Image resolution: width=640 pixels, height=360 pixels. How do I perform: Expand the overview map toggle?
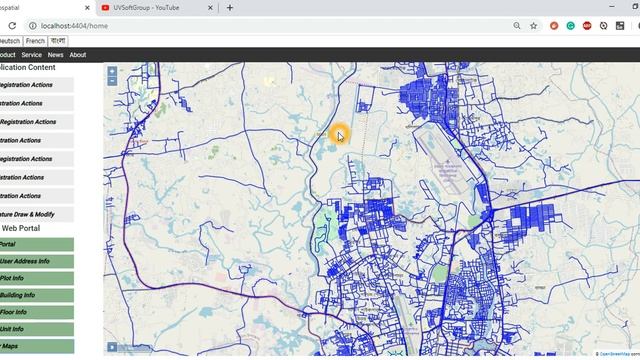point(112,347)
